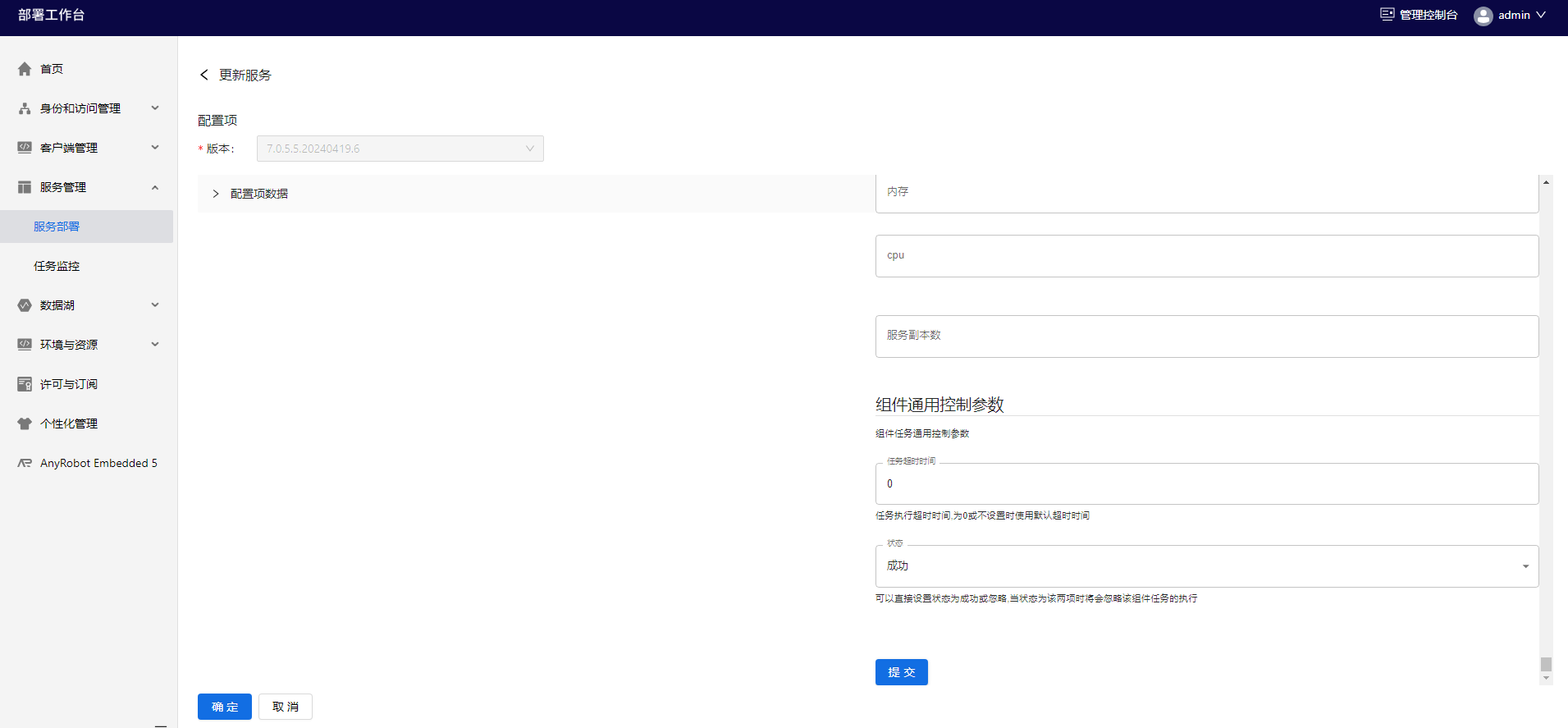Click the 管理控制台 console icon
The image size is (1568, 728).
pyautogui.click(x=1387, y=15)
